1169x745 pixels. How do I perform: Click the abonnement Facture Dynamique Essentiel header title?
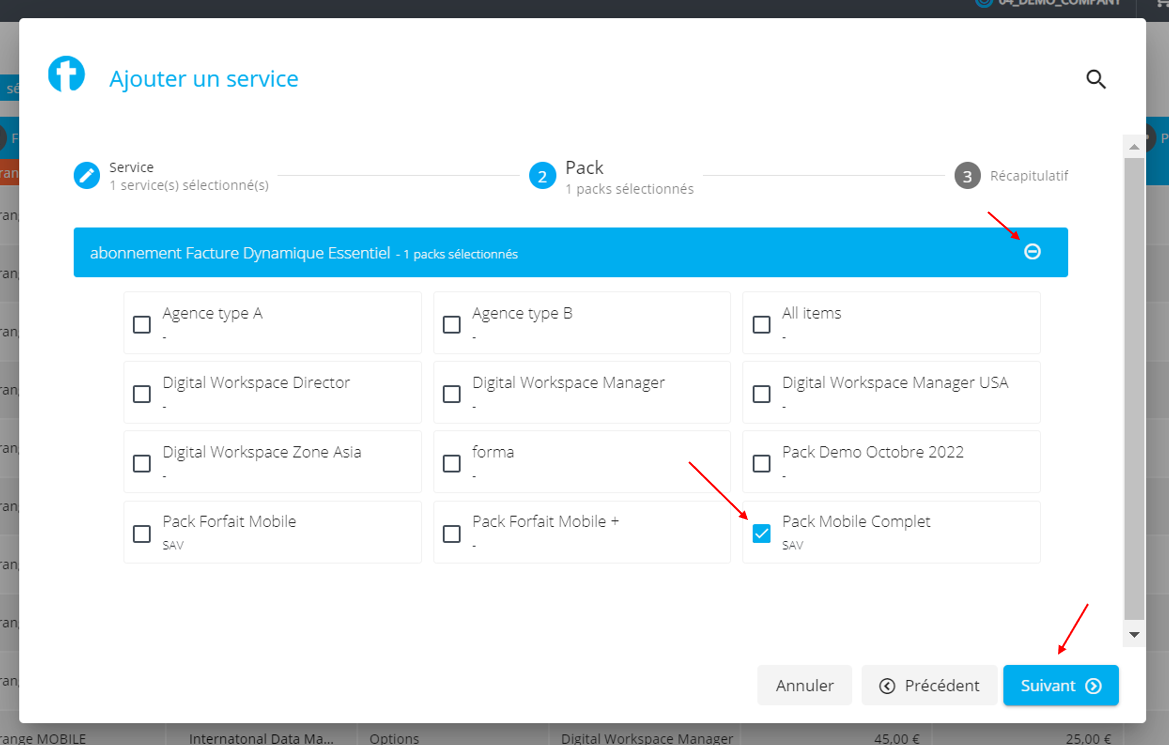click(x=240, y=253)
